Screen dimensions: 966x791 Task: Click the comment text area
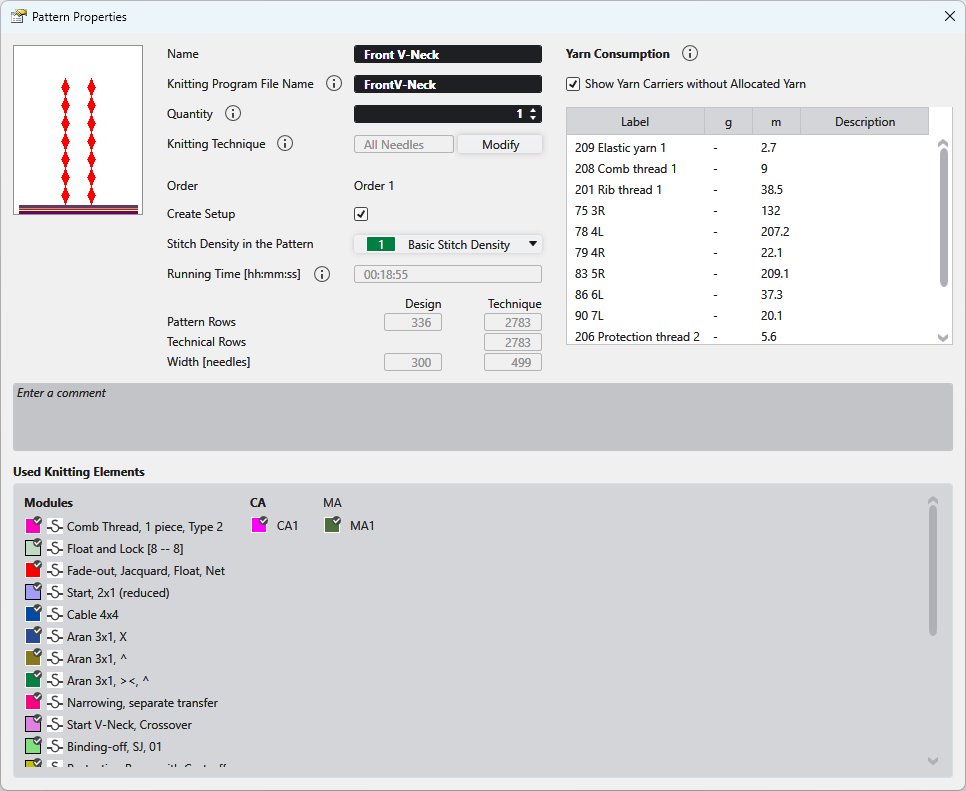pos(482,417)
